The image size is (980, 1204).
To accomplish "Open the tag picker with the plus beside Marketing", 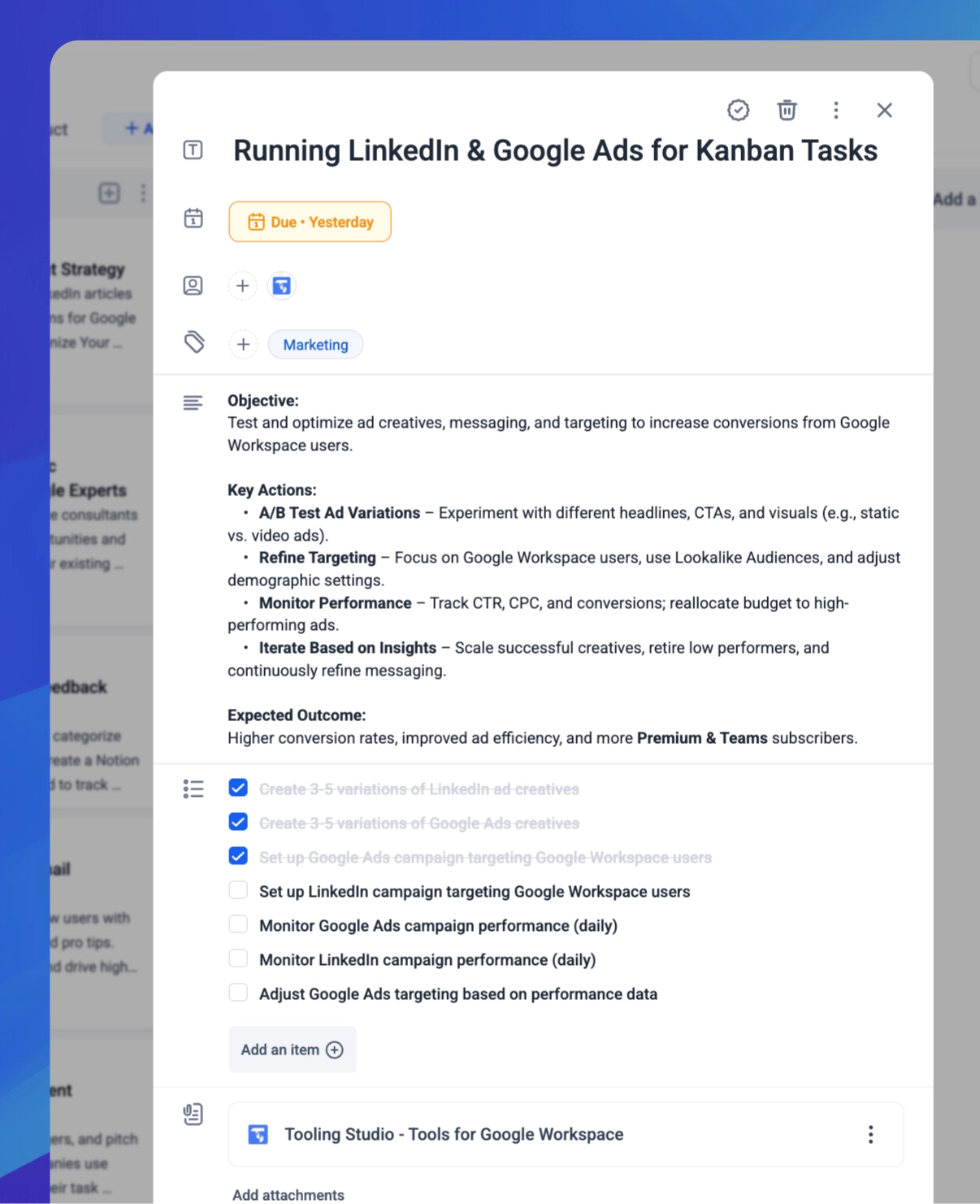I will click(243, 344).
